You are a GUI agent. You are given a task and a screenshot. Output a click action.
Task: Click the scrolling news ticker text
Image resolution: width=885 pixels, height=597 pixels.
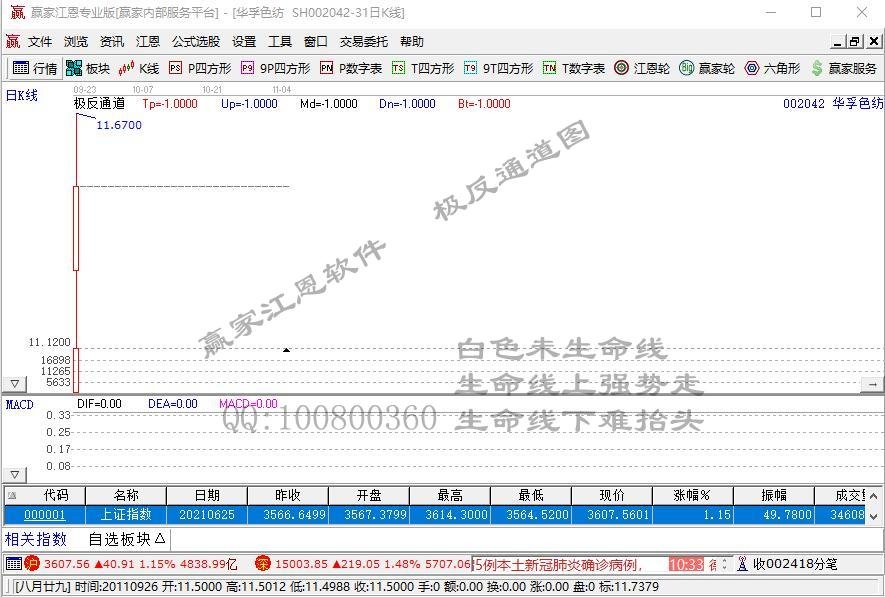558,564
